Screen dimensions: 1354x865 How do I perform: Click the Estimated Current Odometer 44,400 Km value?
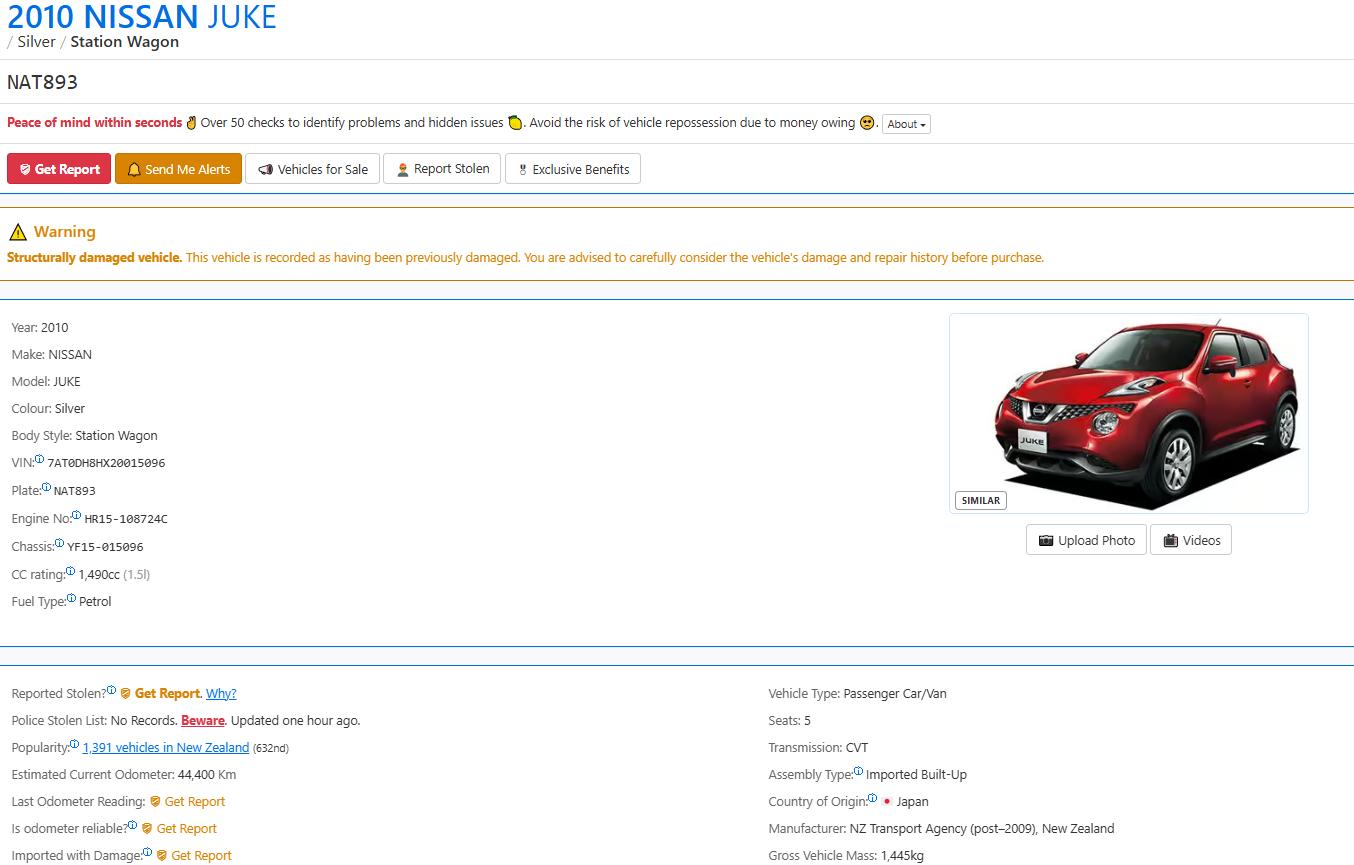point(207,774)
